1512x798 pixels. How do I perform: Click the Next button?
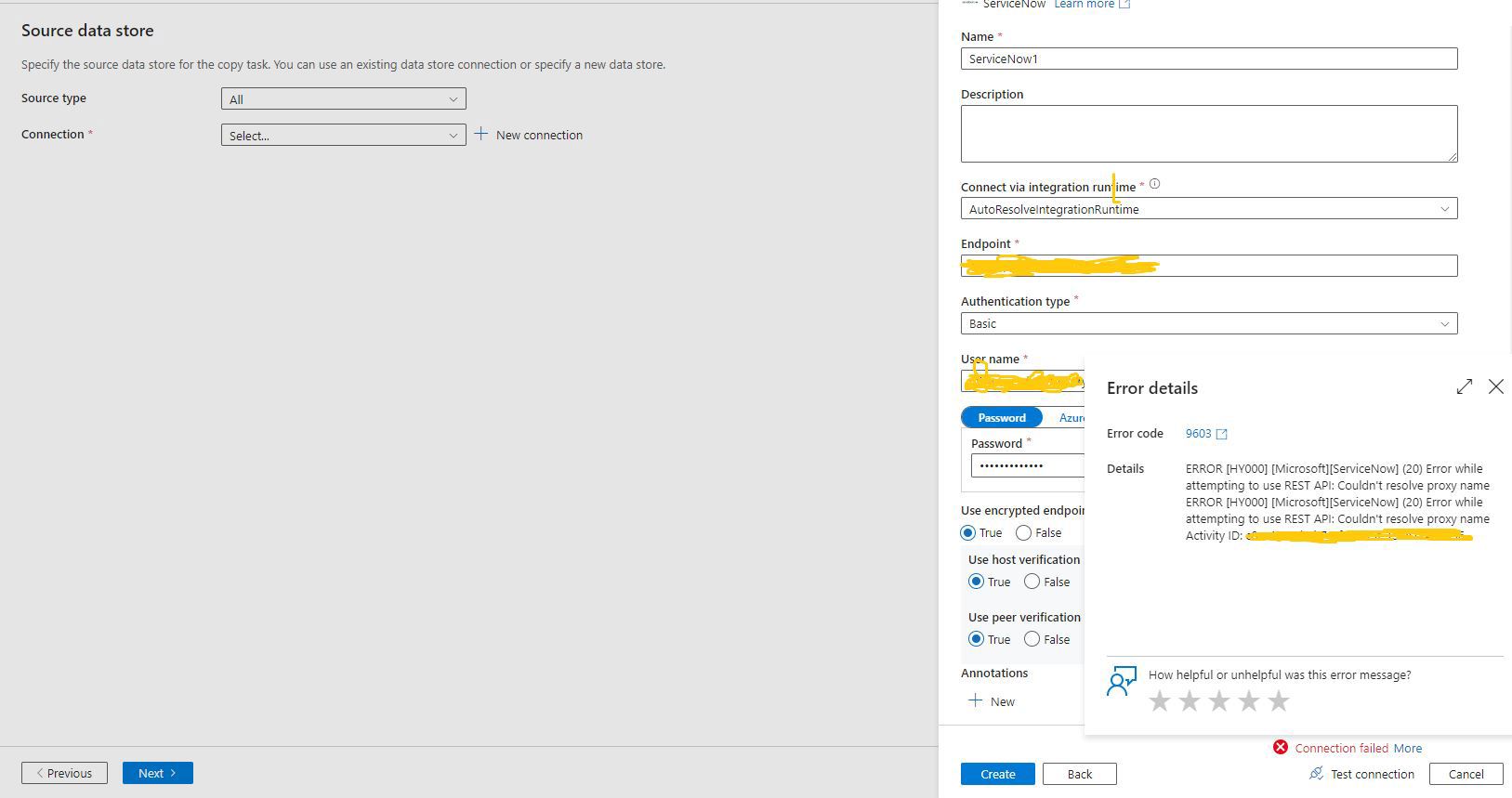point(158,773)
